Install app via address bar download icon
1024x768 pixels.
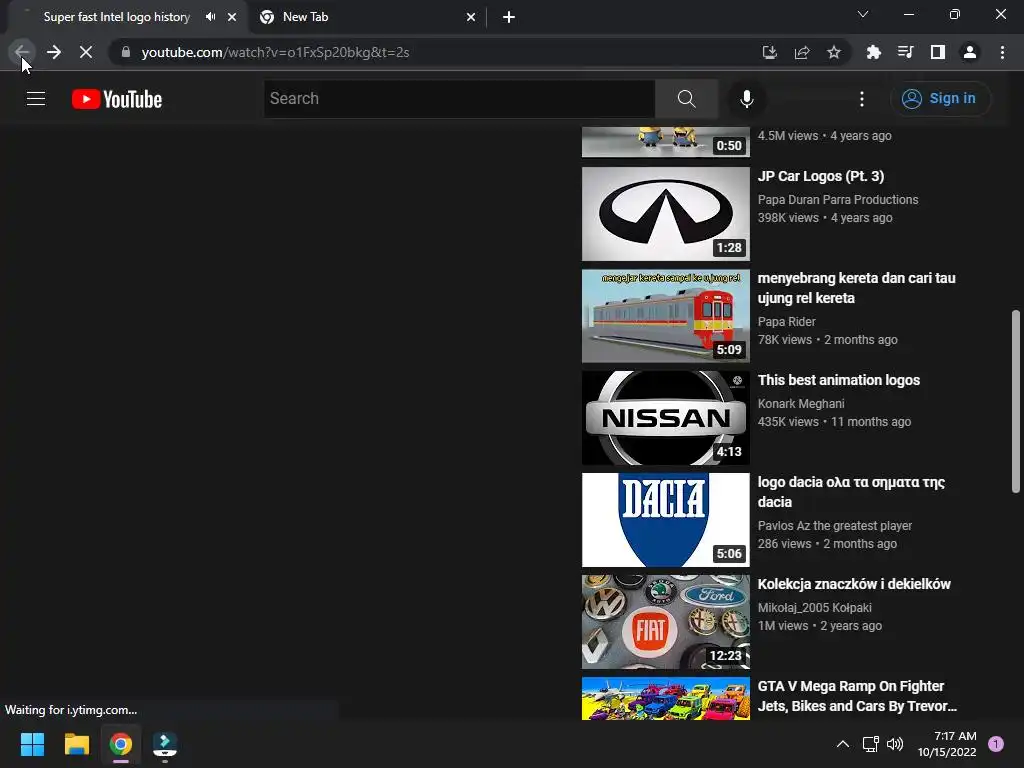770,52
